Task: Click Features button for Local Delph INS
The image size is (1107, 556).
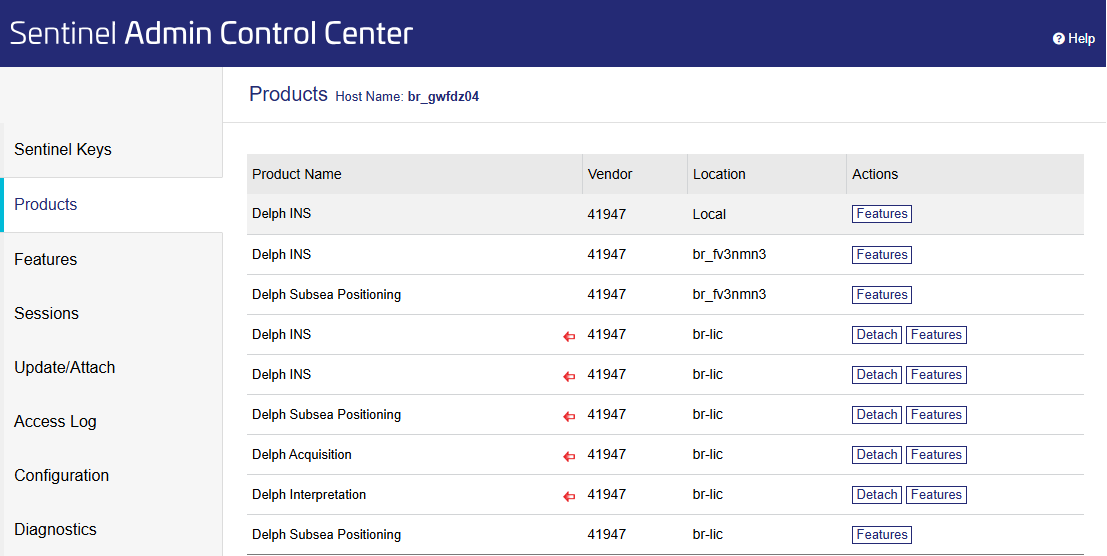Action: pos(881,214)
